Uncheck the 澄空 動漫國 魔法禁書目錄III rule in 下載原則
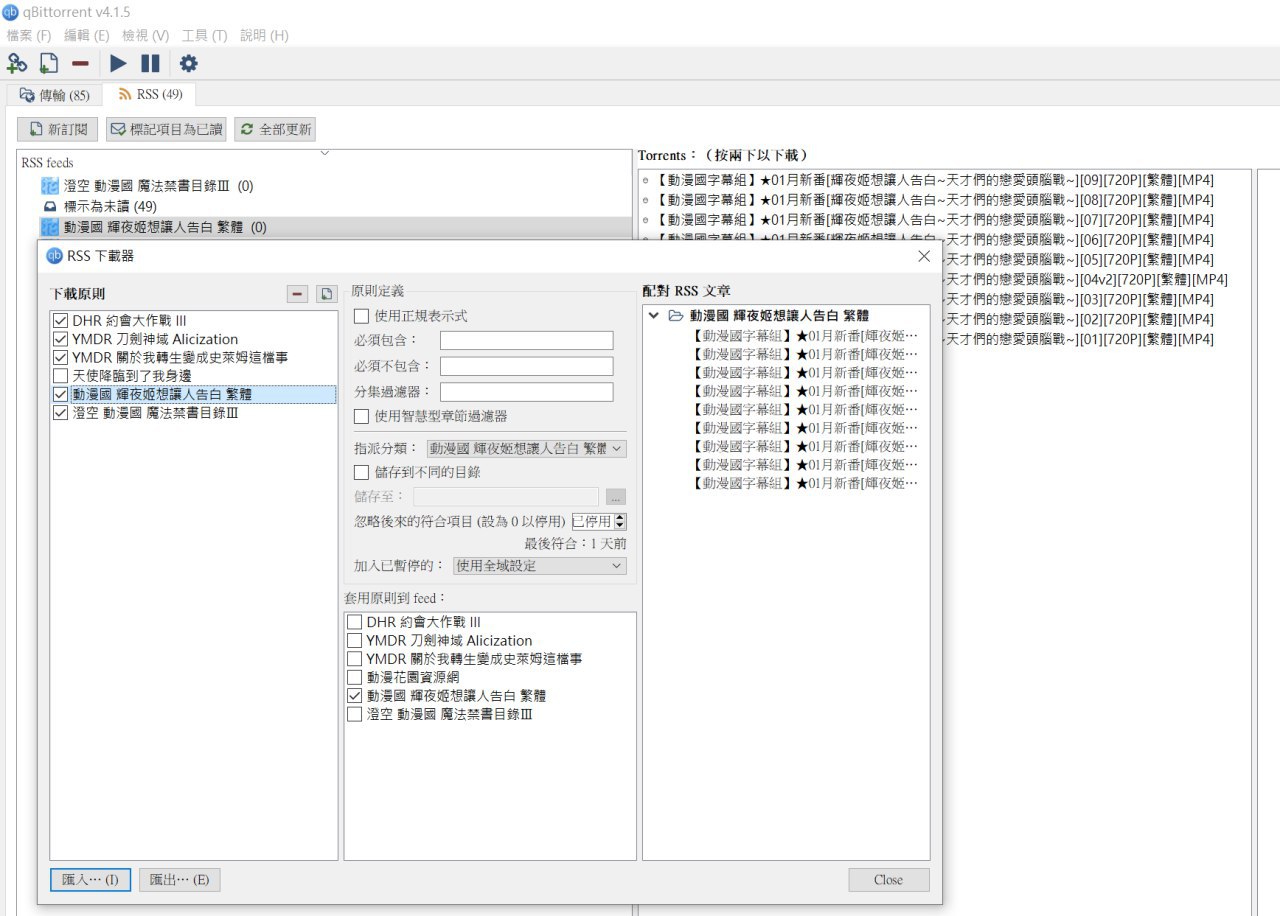Image resolution: width=1280 pixels, height=916 pixels. (61, 413)
